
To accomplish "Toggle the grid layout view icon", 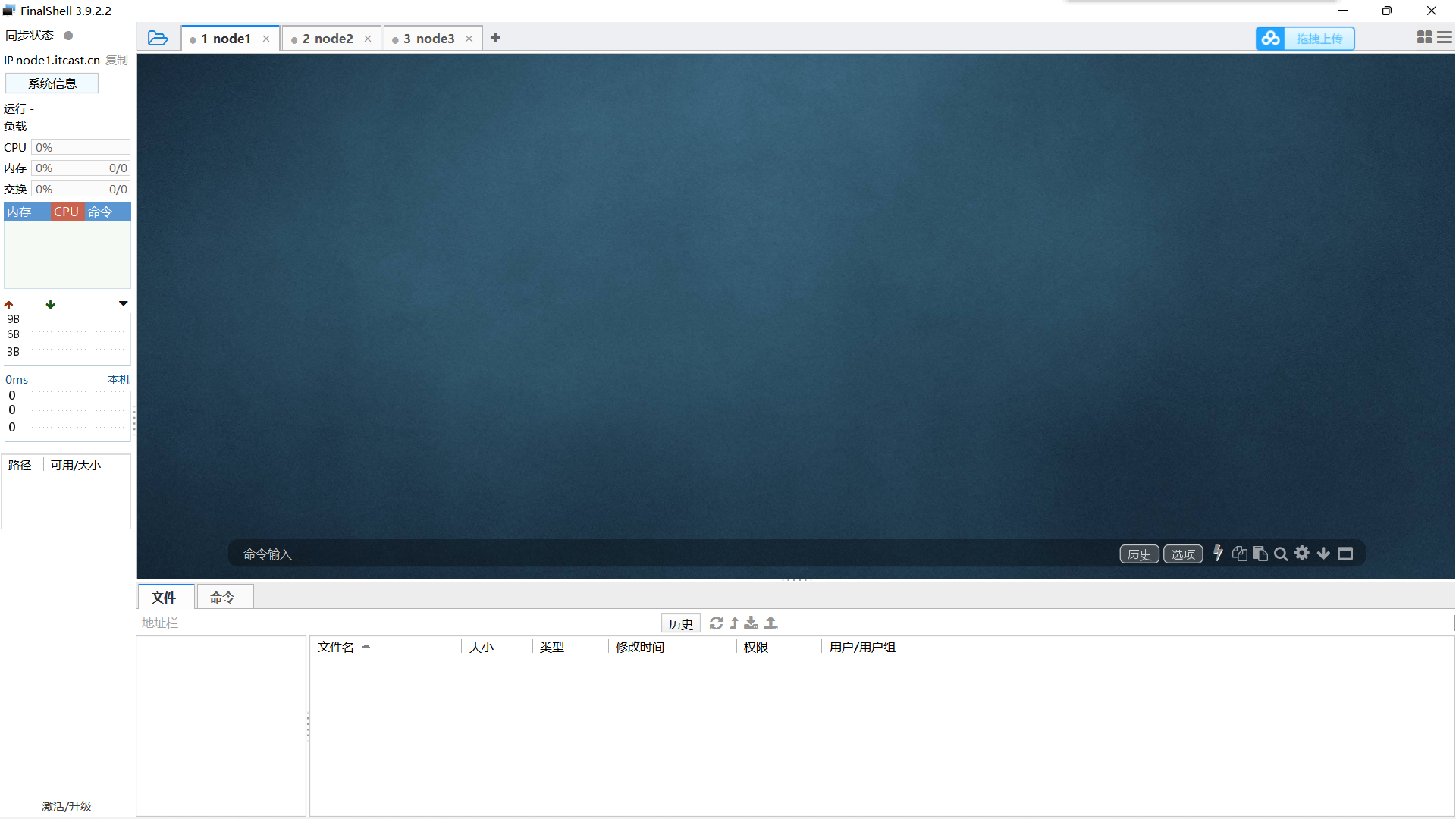I will (1424, 38).
